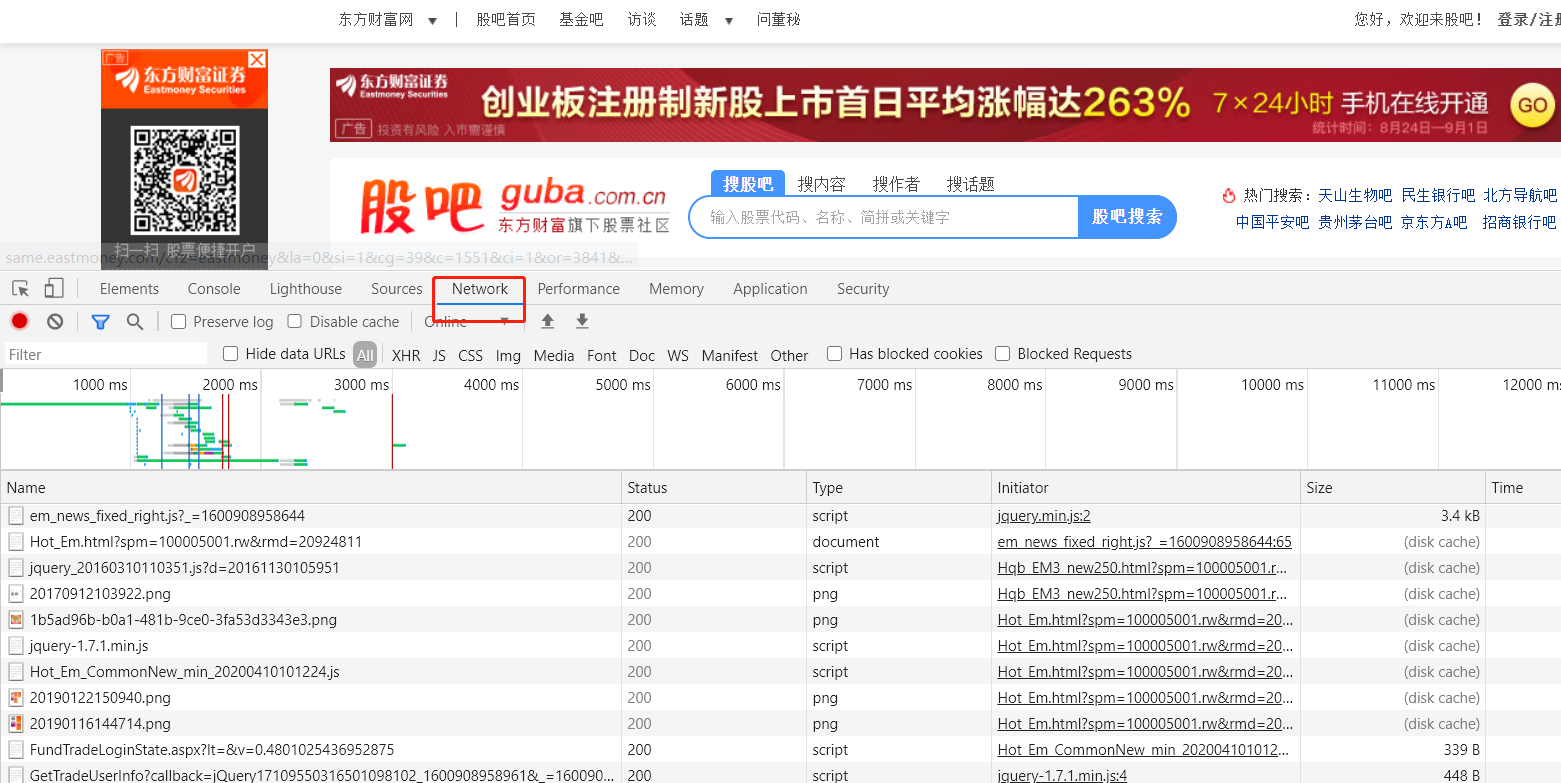Open the Performance tab
This screenshot has height=783, width=1561.
pyautogui.click(x=578, y=289)
